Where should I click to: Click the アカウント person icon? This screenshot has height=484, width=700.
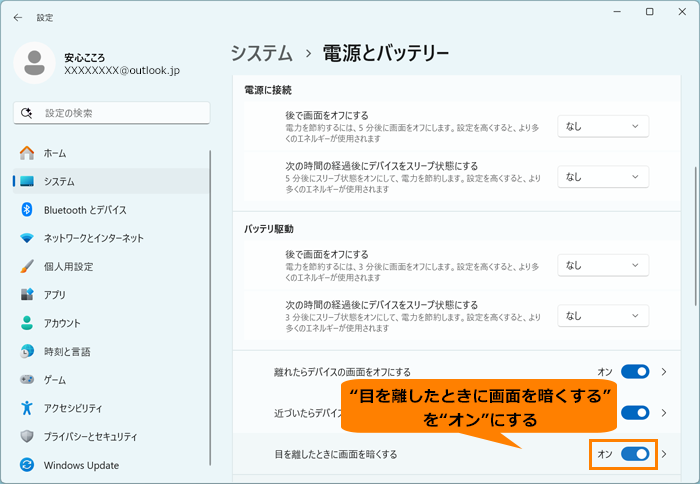[x=27, y=323]
